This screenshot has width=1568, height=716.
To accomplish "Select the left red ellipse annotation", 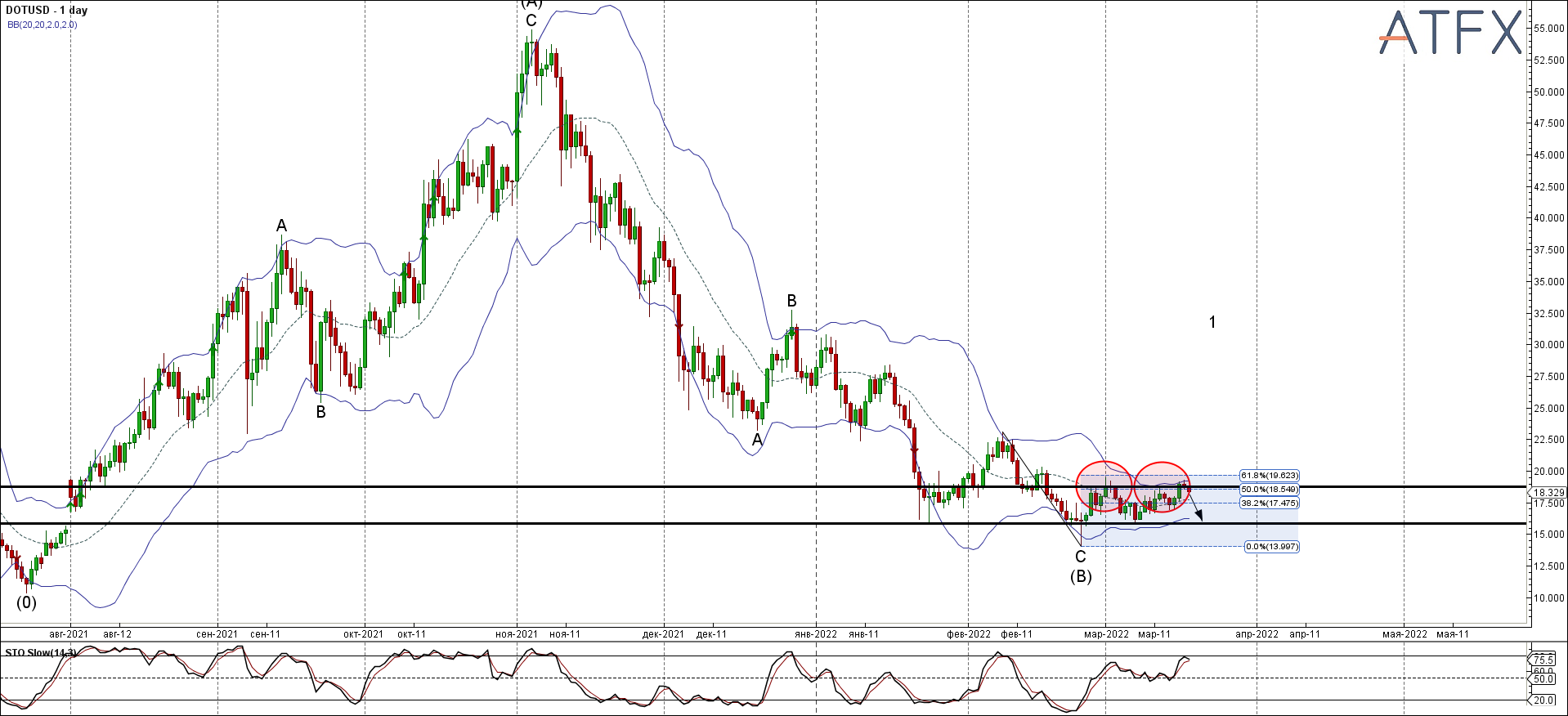I will tap(1104, 487).
